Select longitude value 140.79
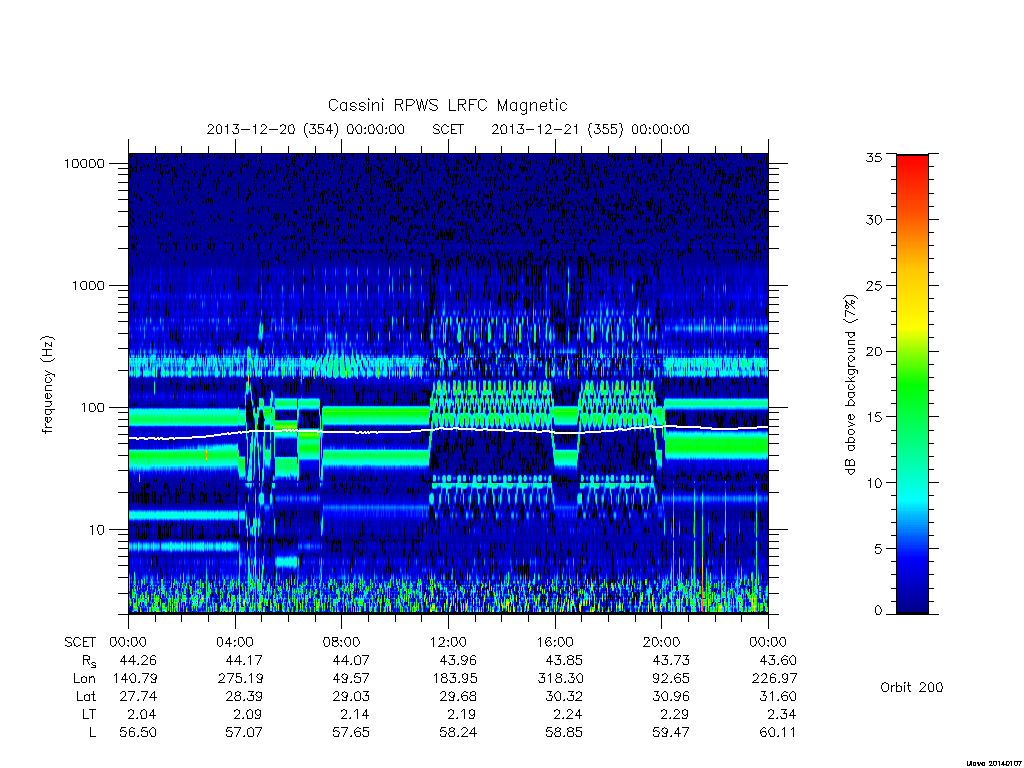The image size is (1024, 768). [135, 679]
